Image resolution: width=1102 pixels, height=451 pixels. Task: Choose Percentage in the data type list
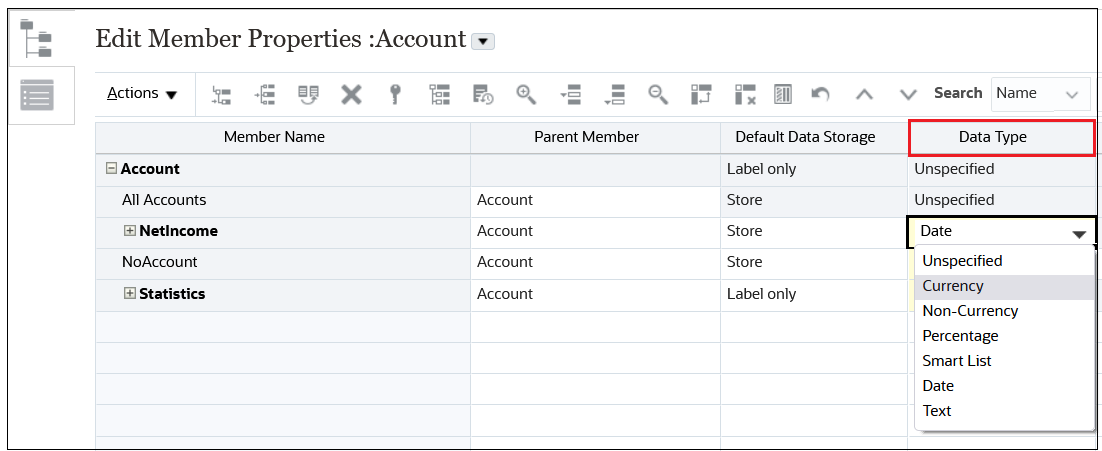960,336
